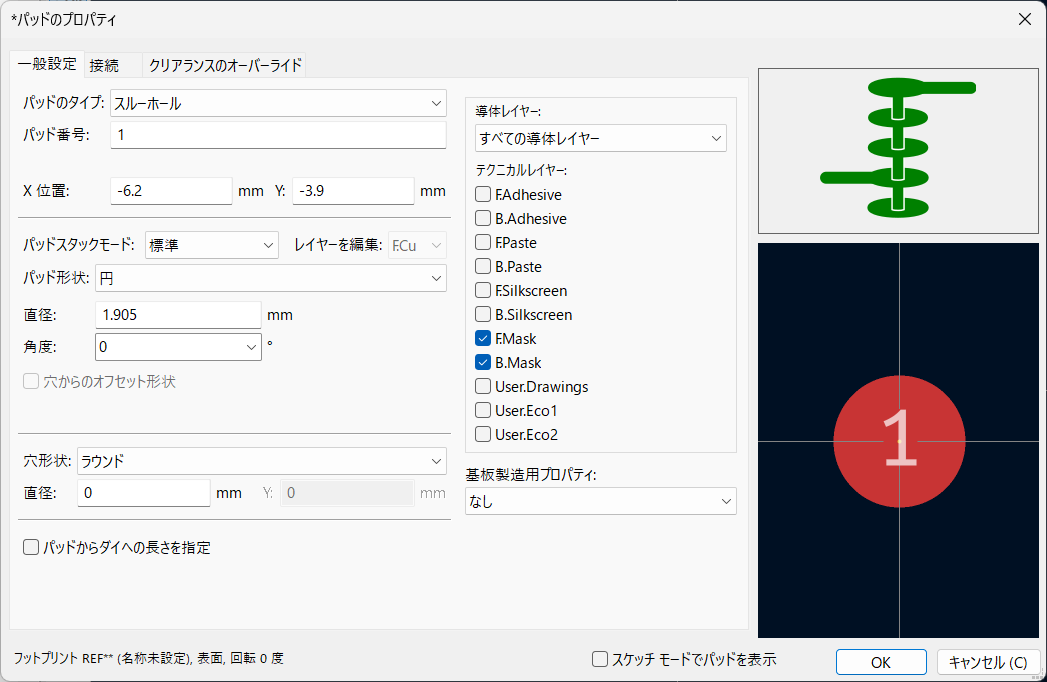Image resolution: width=1047 pixels, height=682 pixels.
Task: Close the パッドのプロパティ dialog
Action: tap(1024, 19)
